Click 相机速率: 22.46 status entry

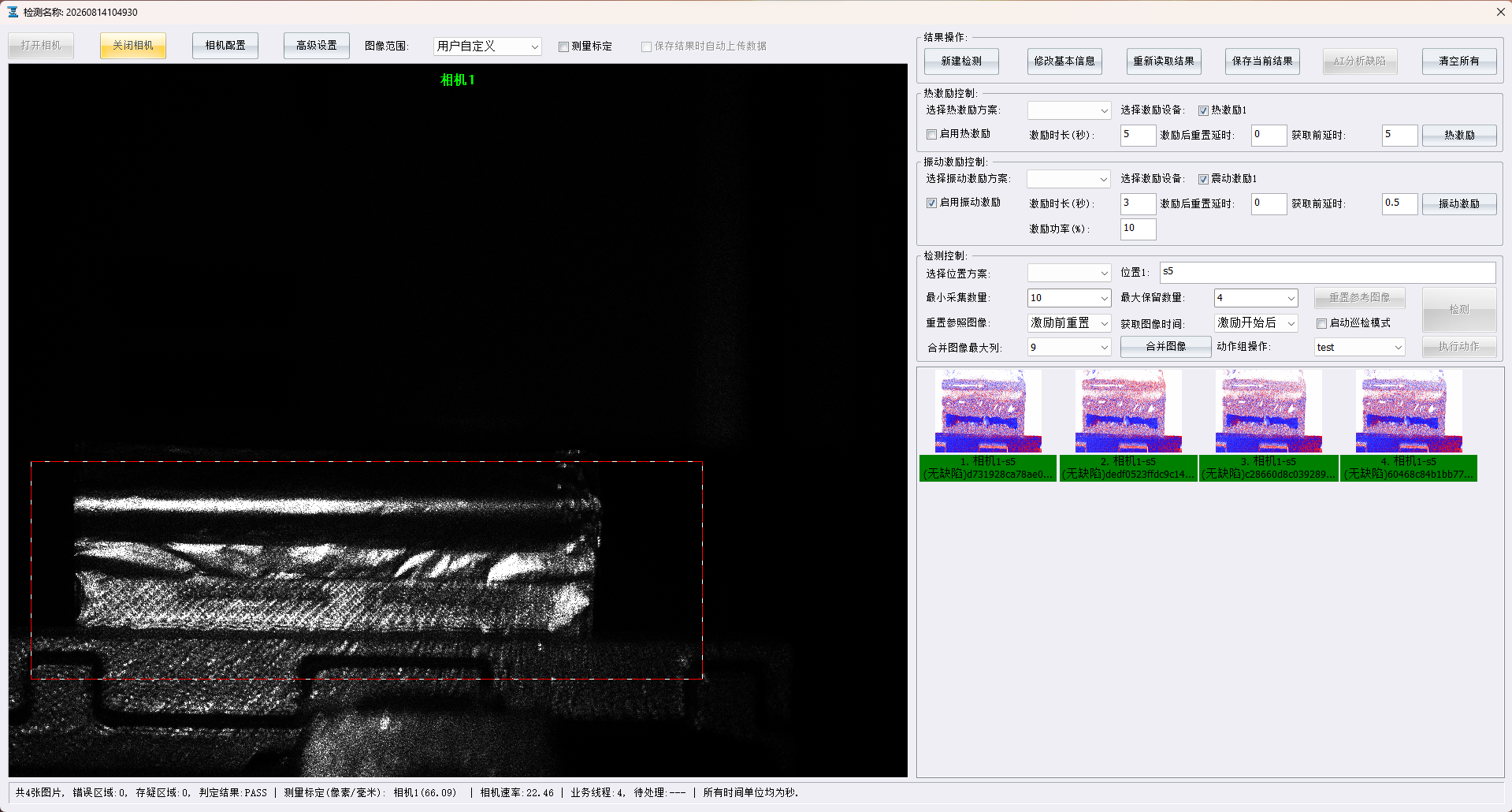pos(517,793)
